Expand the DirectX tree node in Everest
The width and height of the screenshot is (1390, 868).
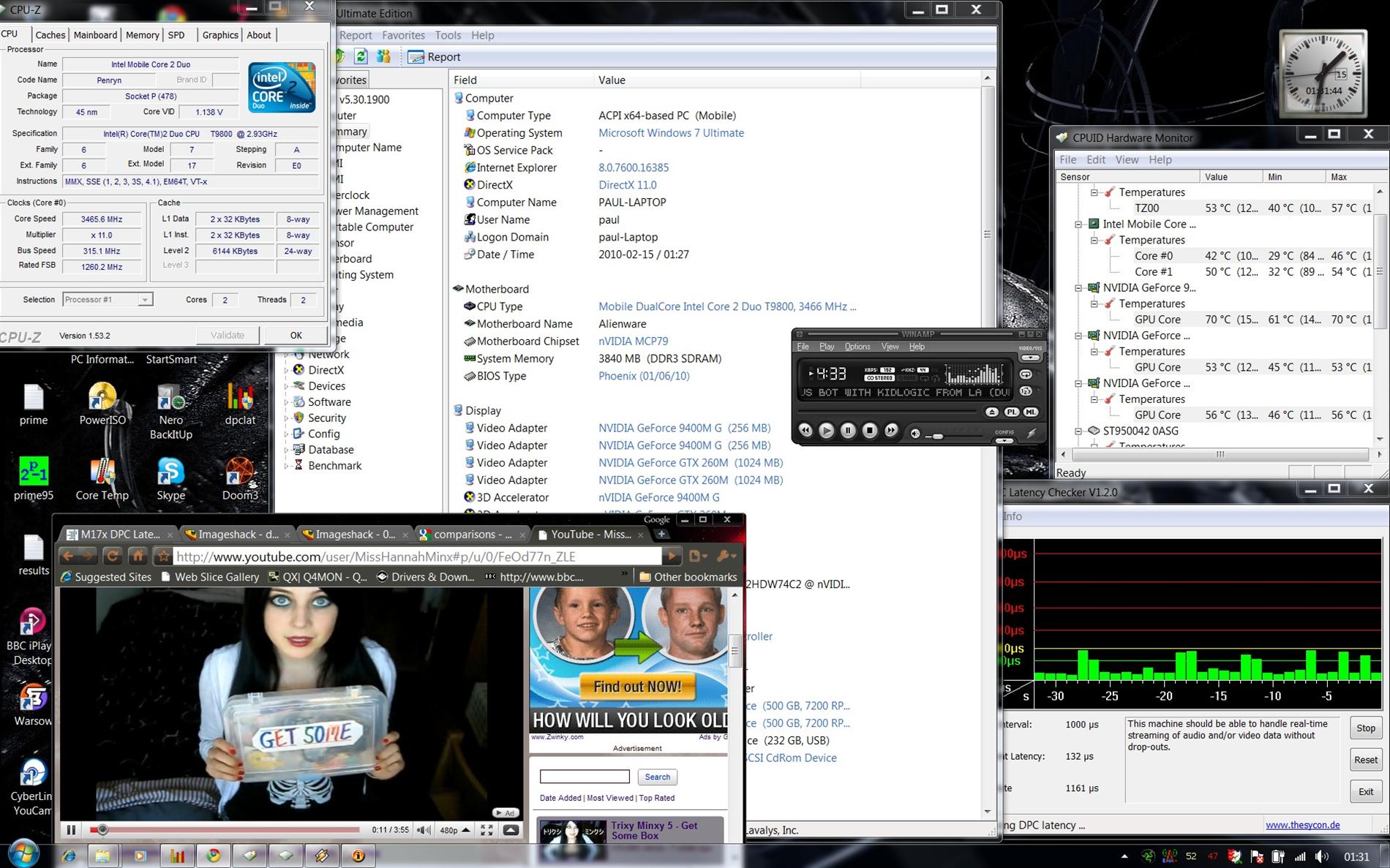[x=286, y=371]
